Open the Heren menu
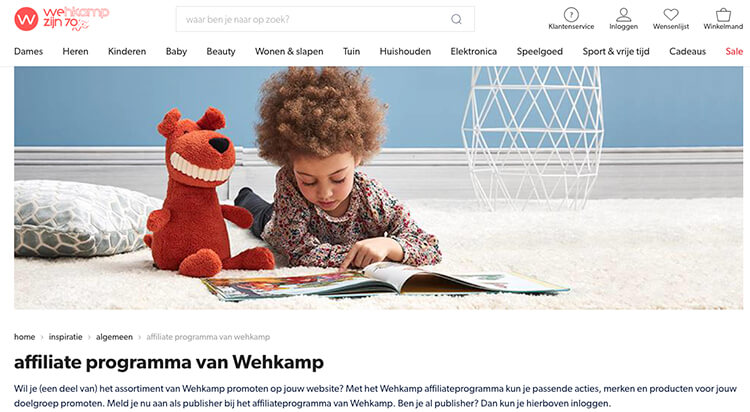This screenshot has width=750, height=412. tap(75, 51)
